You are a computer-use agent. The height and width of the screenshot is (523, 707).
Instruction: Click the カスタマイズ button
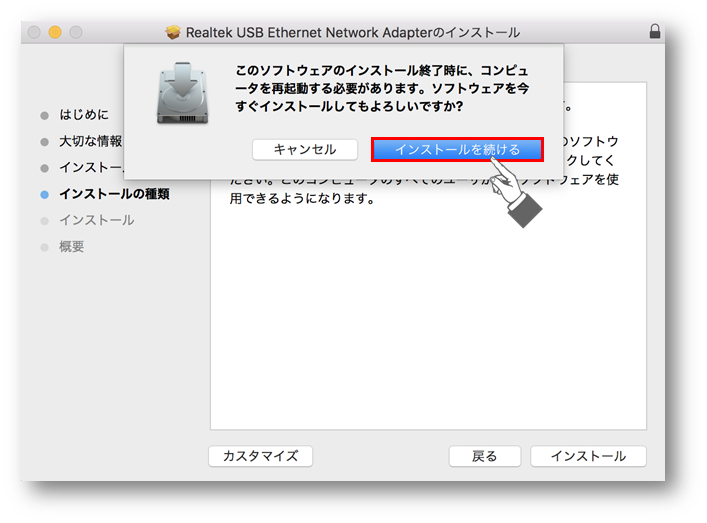tap(261, 456)
